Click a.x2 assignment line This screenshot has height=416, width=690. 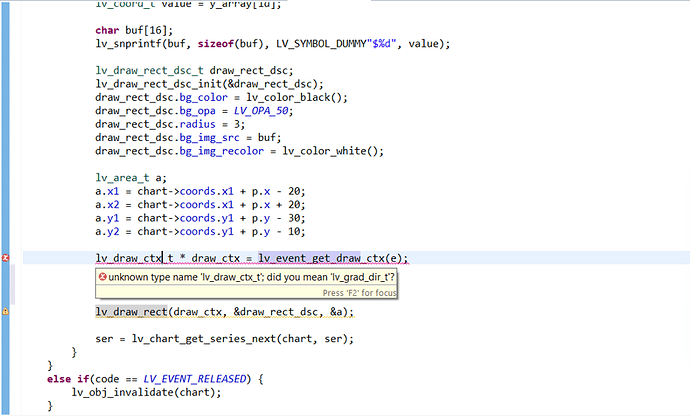(x=200, y=205)
